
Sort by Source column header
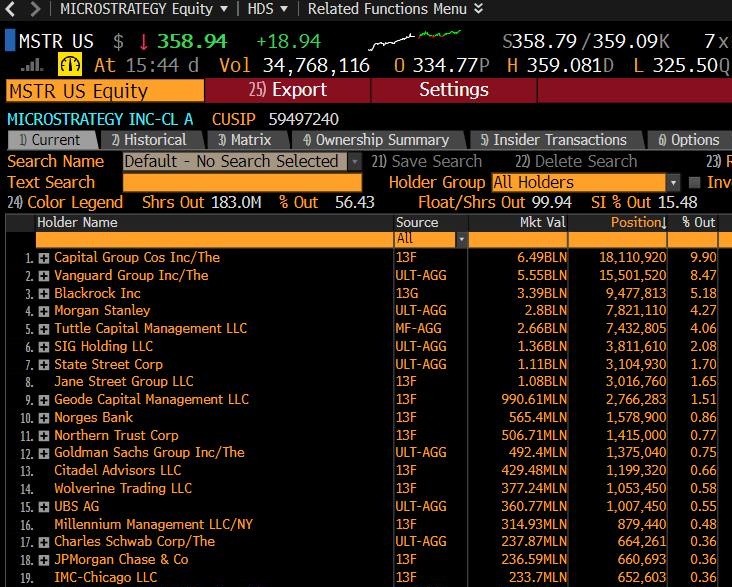tap(417, 222)
